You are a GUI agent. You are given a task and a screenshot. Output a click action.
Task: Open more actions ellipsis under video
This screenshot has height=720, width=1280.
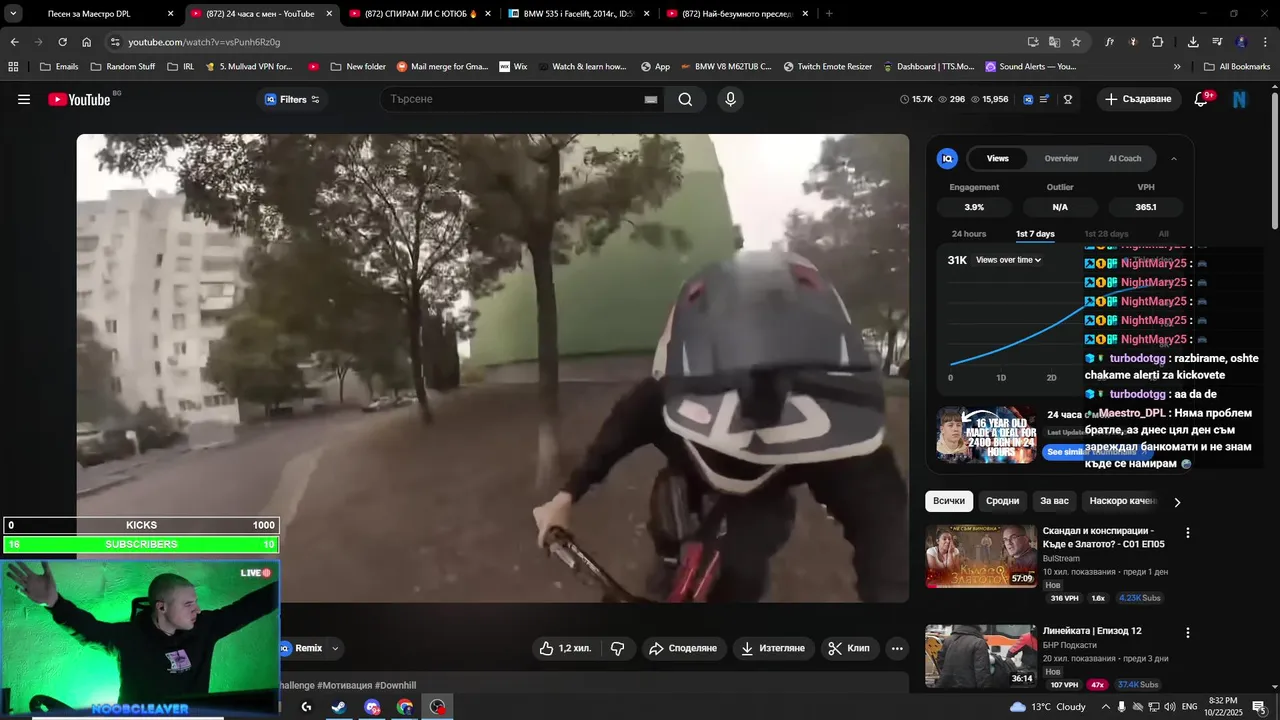(x=897, y=648)
